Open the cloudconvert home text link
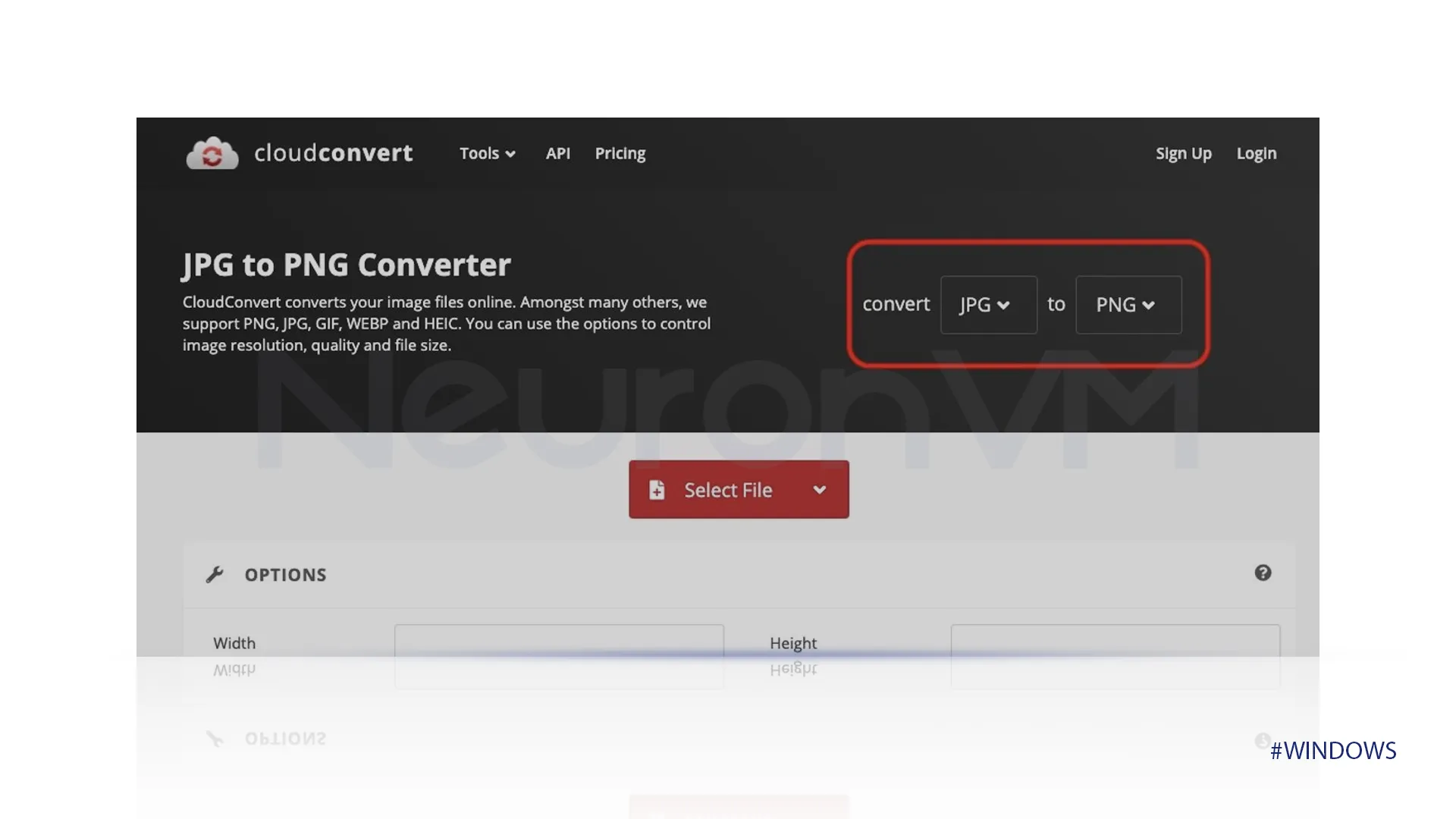Viewport: 1456px width, 819px height. [x=334, y=153]
